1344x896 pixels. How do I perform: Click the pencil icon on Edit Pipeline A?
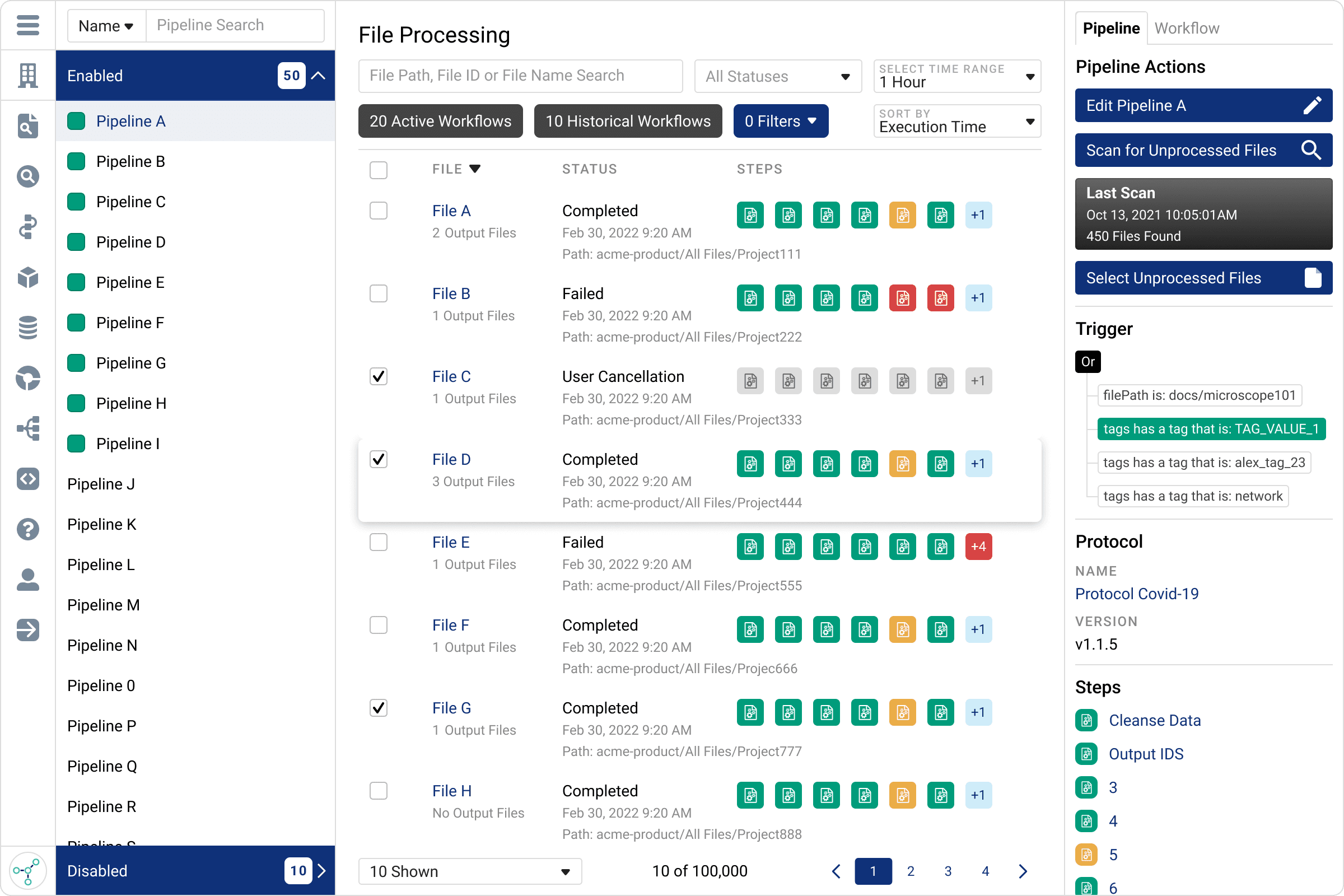pyautogui.click(x=1313, y=105)
